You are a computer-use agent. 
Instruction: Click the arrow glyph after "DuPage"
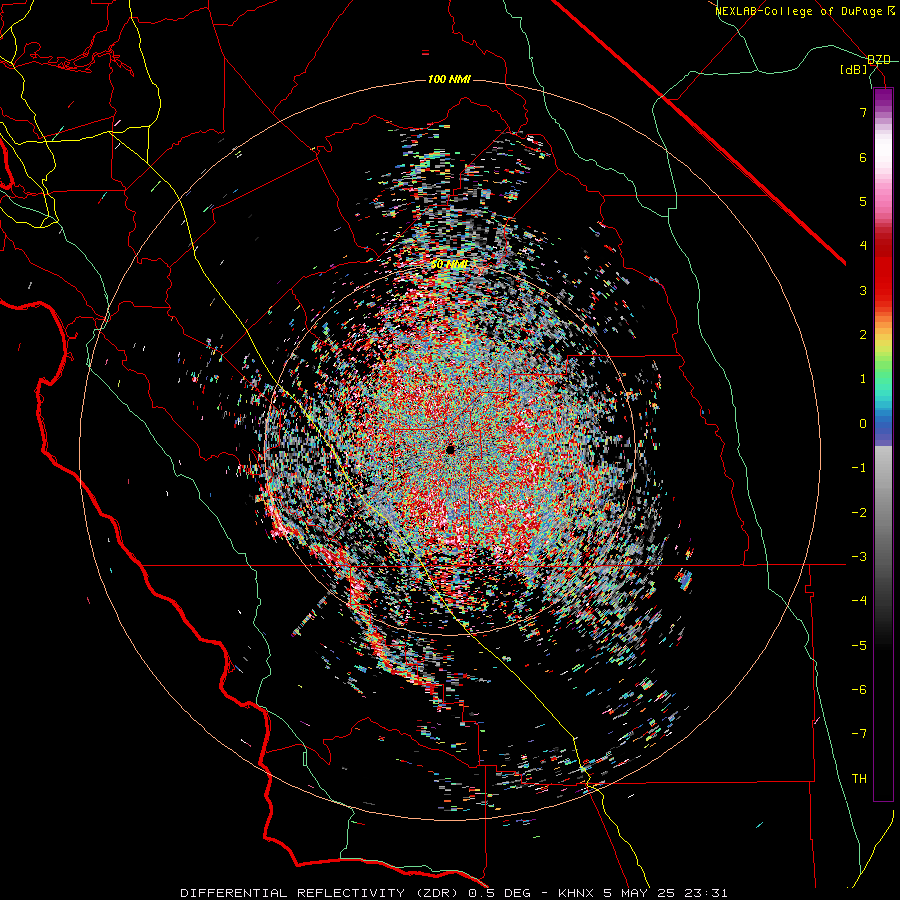pyautogui.click(x=891, y=11)
